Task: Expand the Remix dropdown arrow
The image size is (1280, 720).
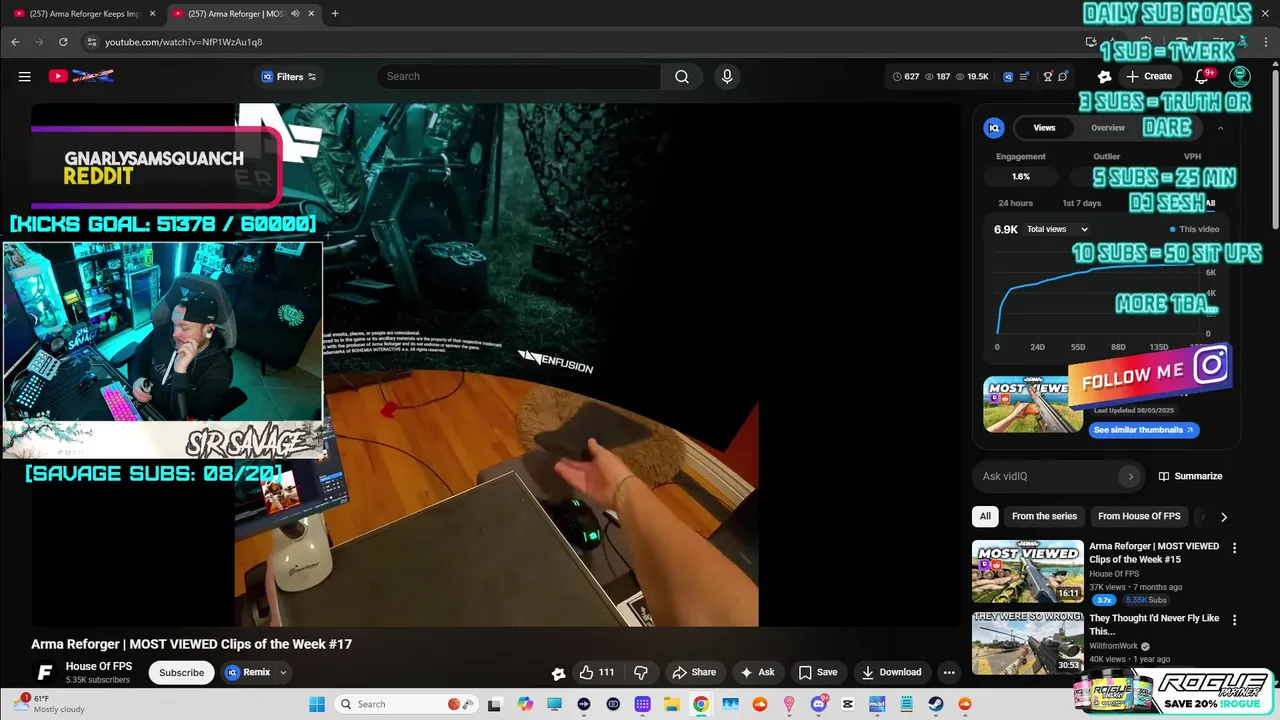Action: 283,672
